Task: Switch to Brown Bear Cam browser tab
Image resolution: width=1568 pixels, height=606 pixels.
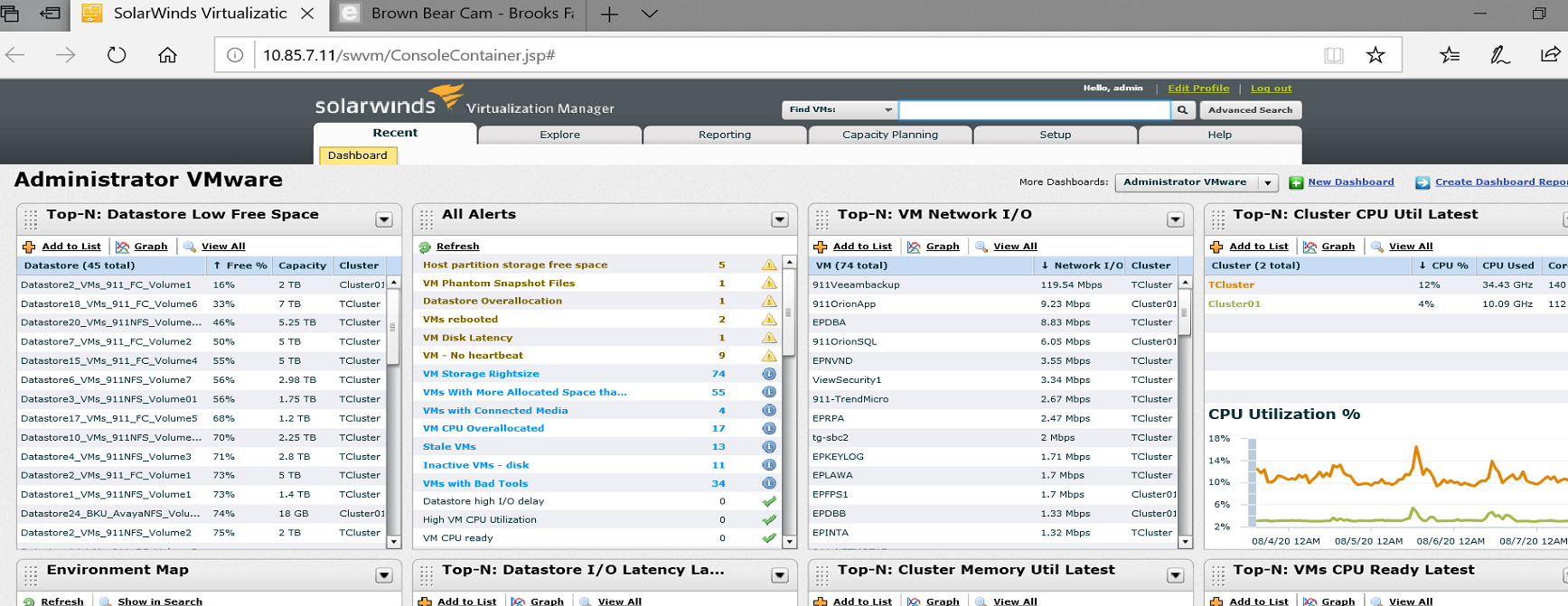Action: coord(459,14)
